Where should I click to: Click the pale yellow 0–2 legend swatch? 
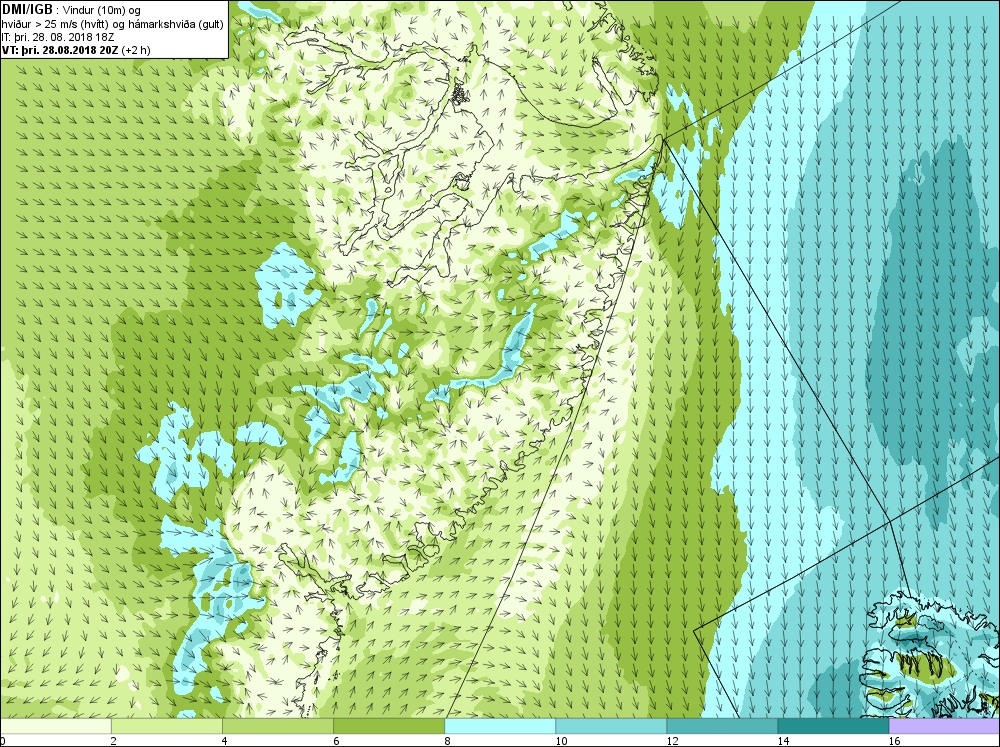tap(55, 726)
